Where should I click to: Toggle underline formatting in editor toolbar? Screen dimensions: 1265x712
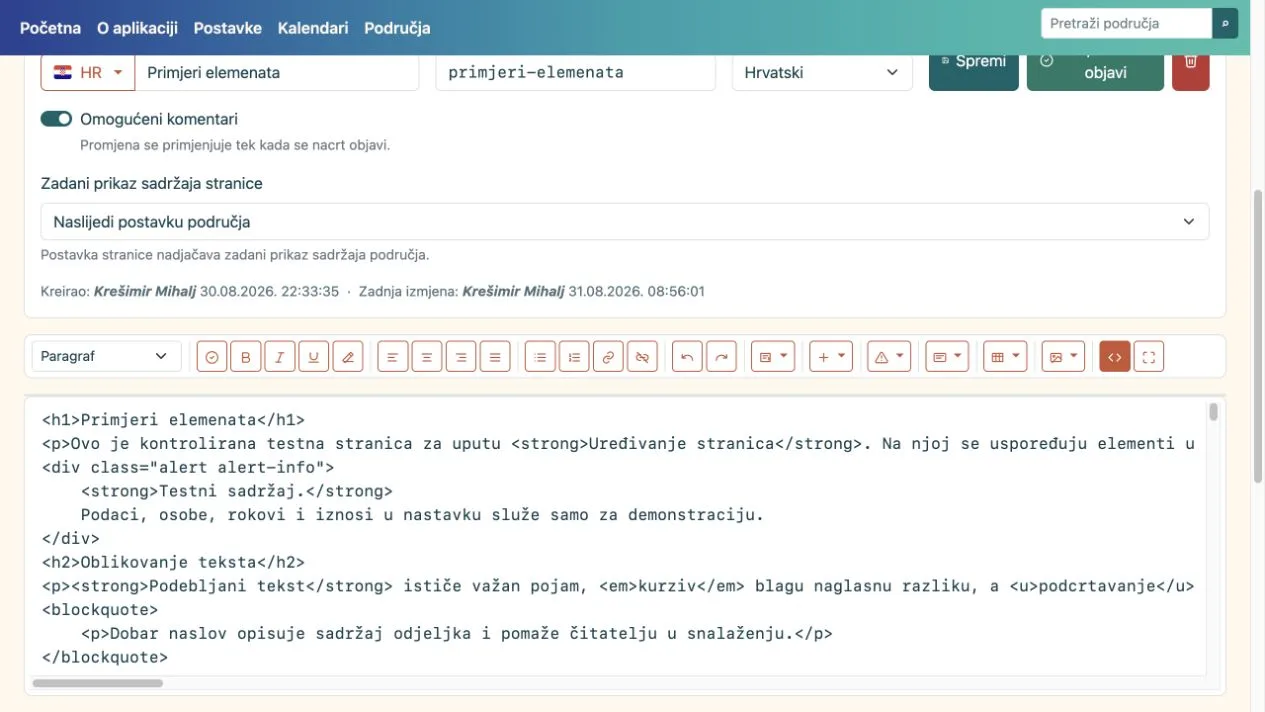[313, 357]
